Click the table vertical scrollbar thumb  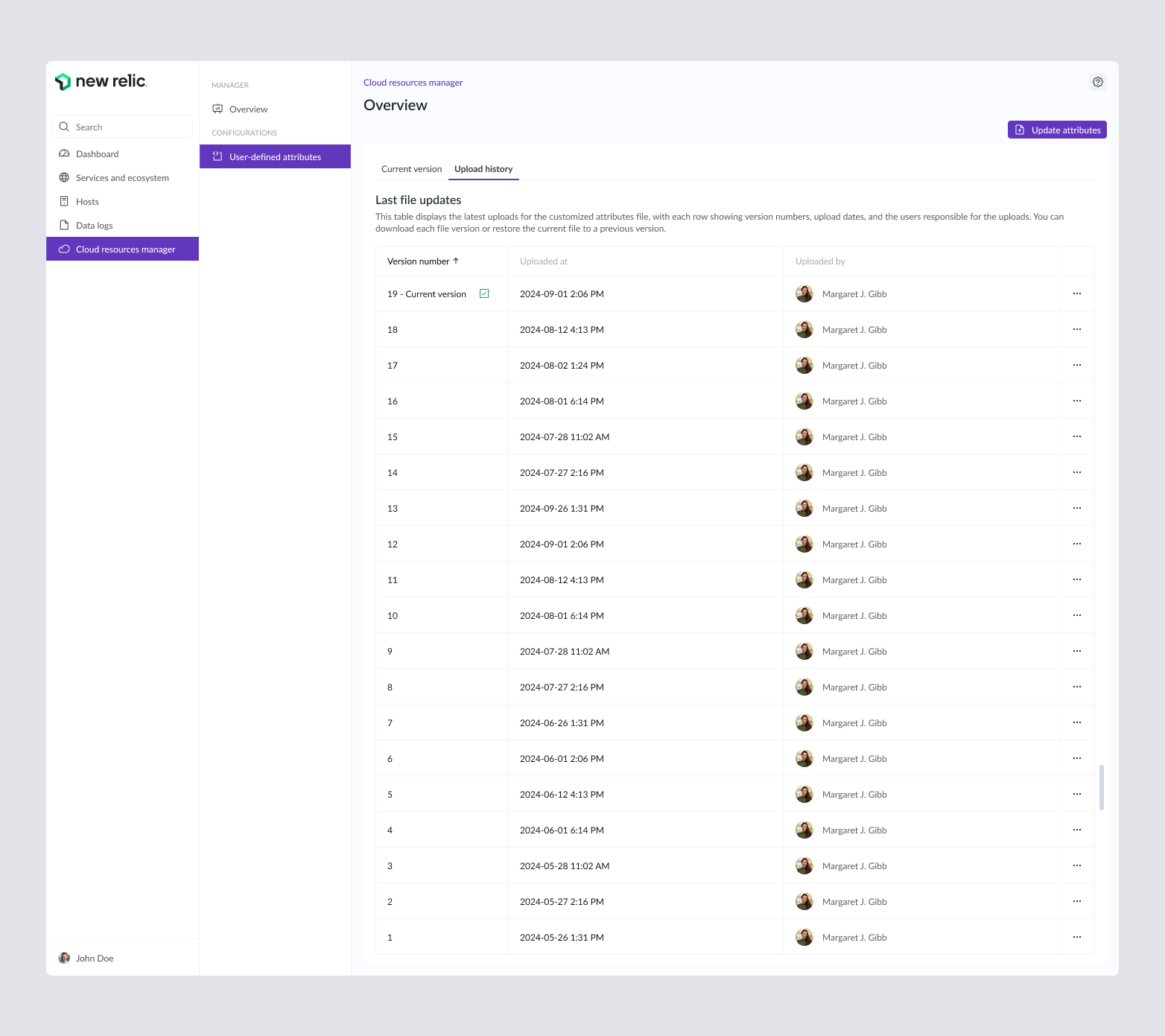(1102, 787)
